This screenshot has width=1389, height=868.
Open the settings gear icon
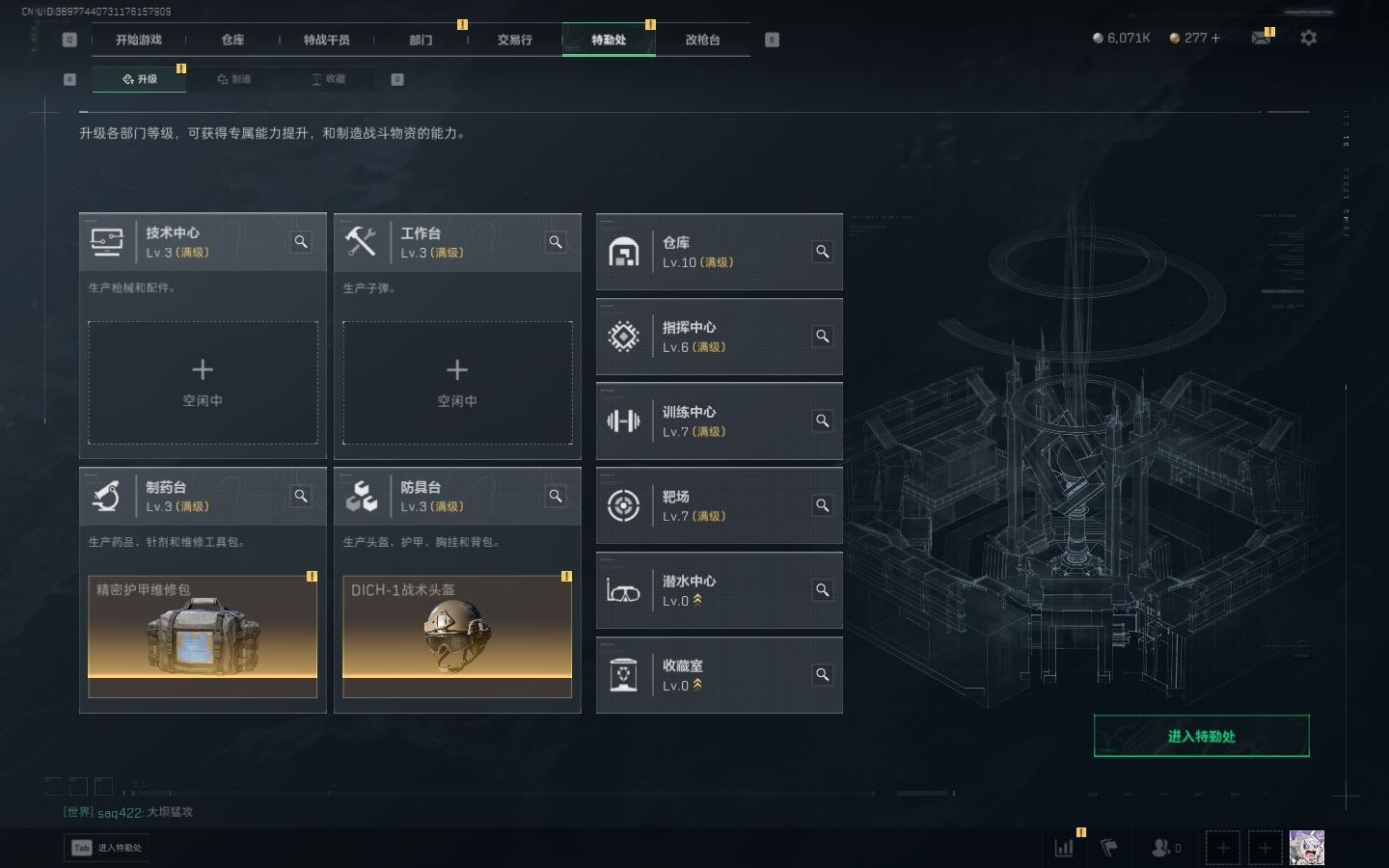click(x=1308, y=38)
